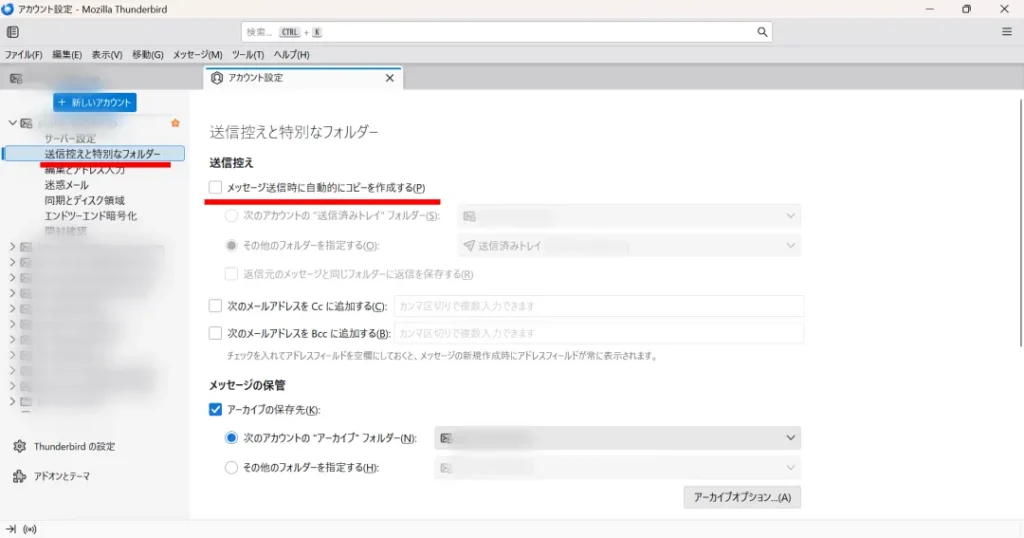1024x538 pixels.
Task: Close the アカウント設定 tab
Action: [390, 78]
